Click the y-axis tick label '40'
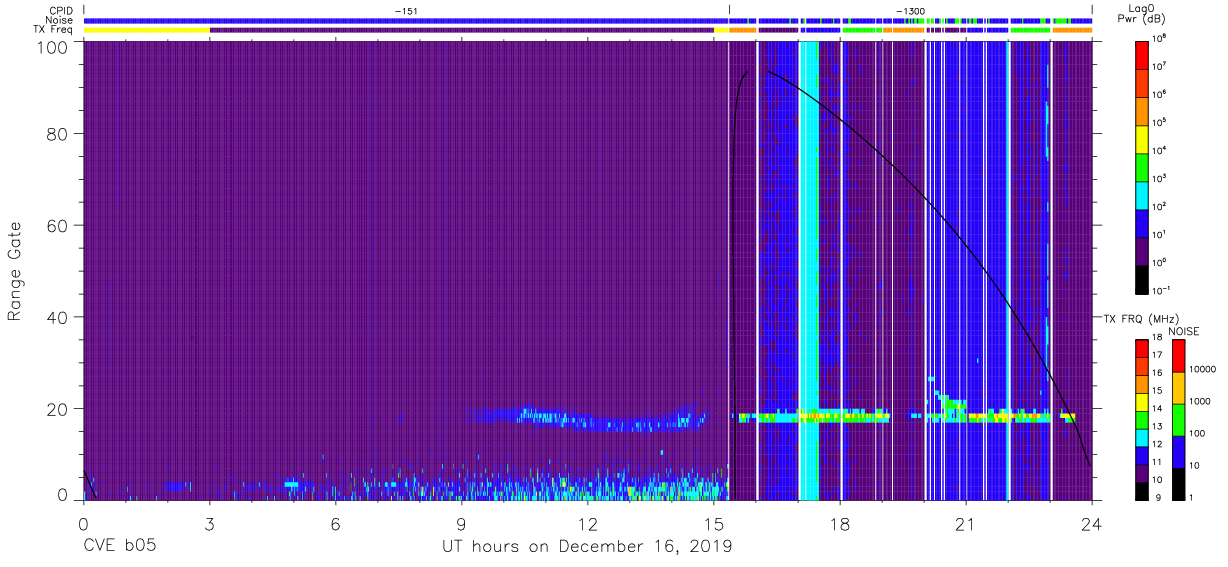Viewport: 1228px width, 567px height. tap(58, 317)
